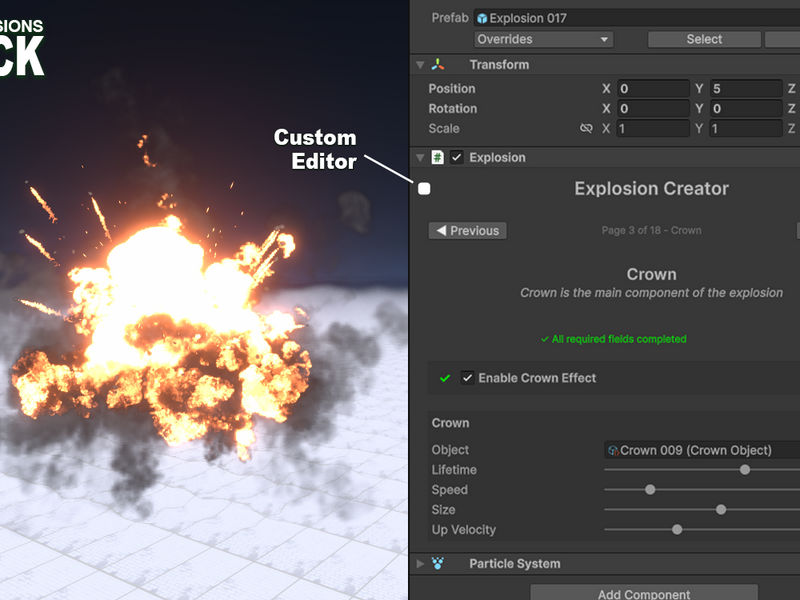Adjust the Up Velocity slider handle
The width and height of the screenshot is (800, 600).
coord(677,529)
